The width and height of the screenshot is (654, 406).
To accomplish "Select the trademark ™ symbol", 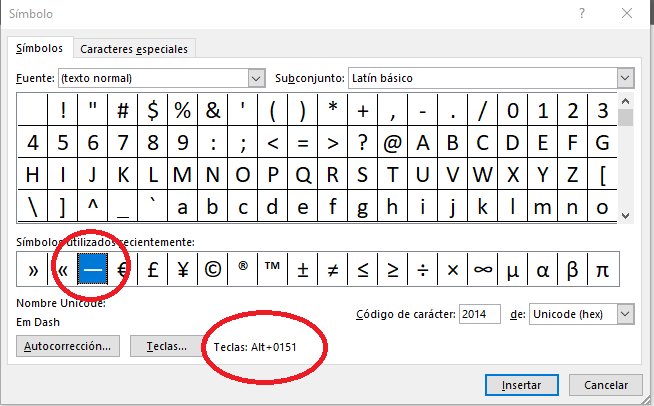I will coord(272,269).
